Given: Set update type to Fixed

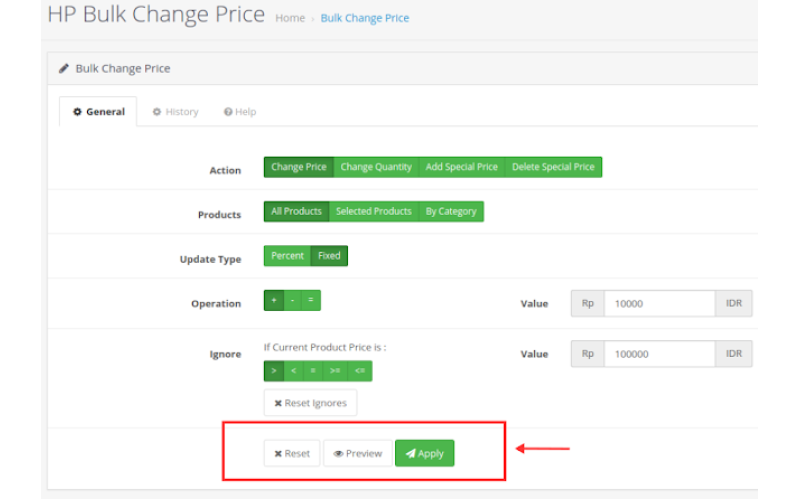Looking at the screenshot, I should point(329,256).
